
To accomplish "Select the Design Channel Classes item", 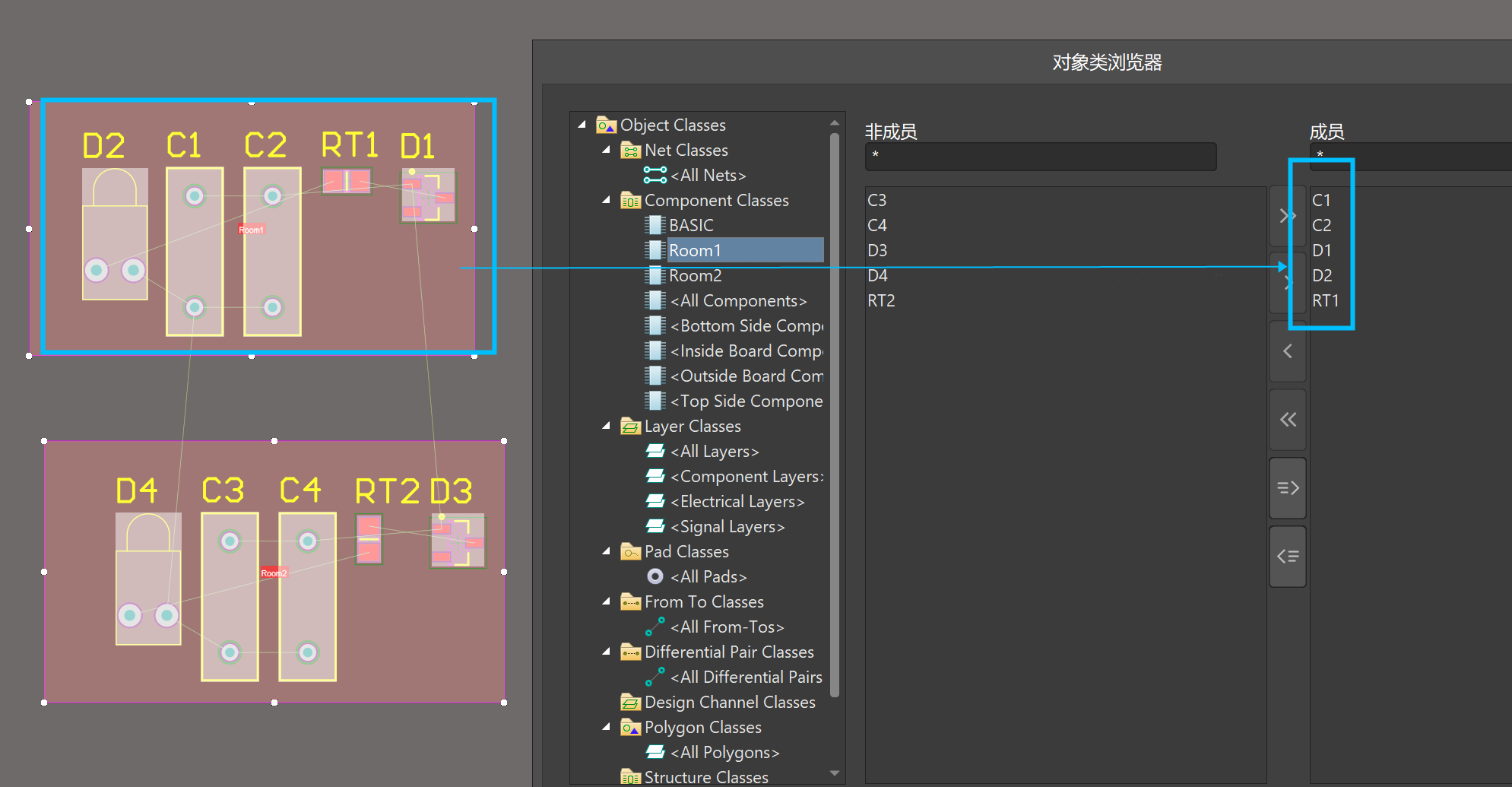I will pos(729,702).
